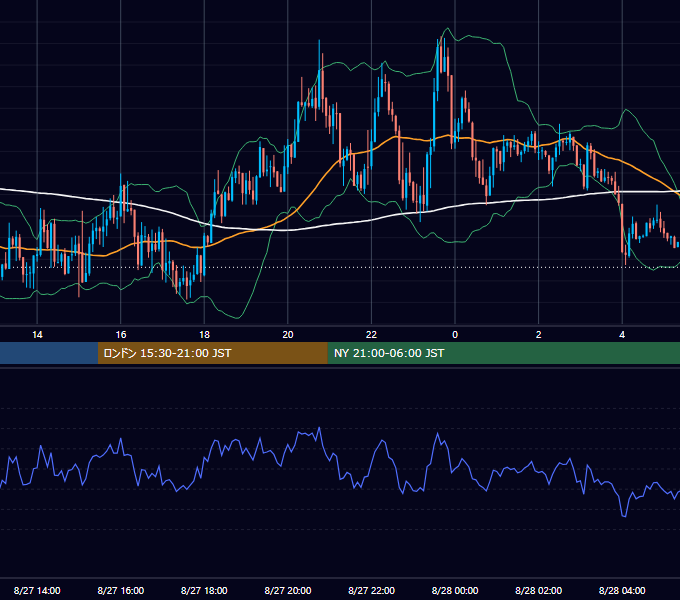This screenshot has height=600, width=680.
Task: Click the 8/27 20:00 label on the oscillator axis
Action: point(288,590)
